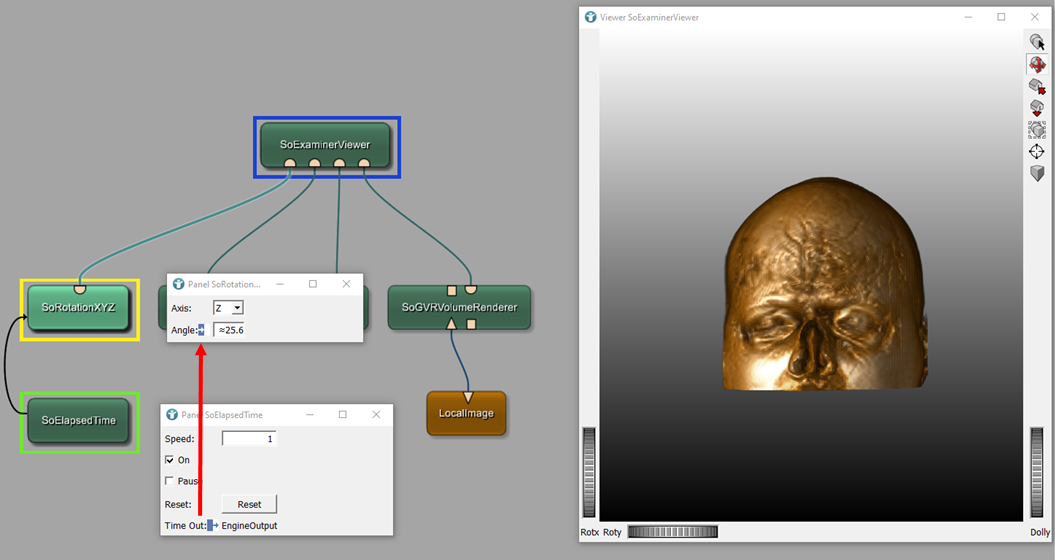The image size is (1055, 560).
Task: Activate the view rotate mode tool
Action: click(x=1037, y=64)
